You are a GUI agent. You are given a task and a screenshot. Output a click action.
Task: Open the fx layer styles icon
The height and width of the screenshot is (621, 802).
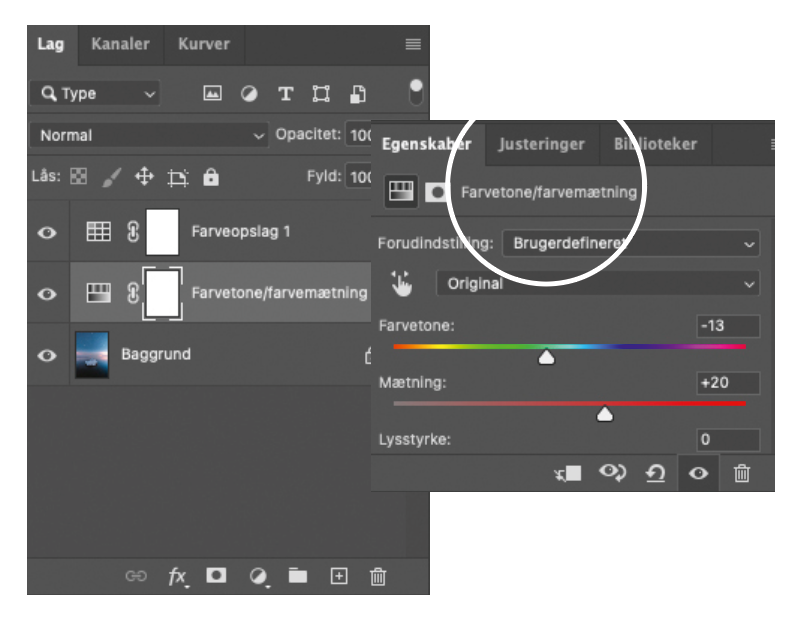177,576
